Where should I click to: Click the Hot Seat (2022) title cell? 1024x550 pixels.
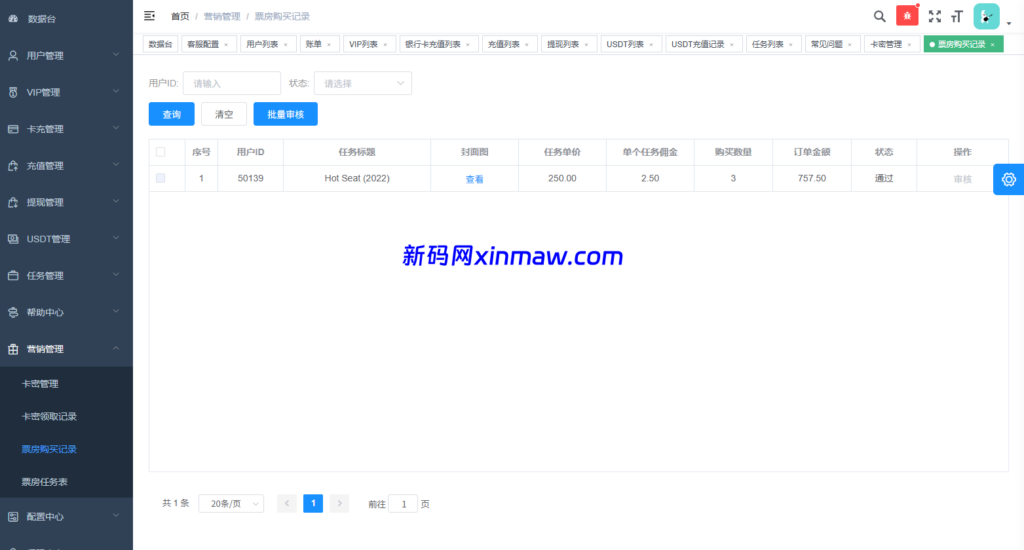point(357,178)
